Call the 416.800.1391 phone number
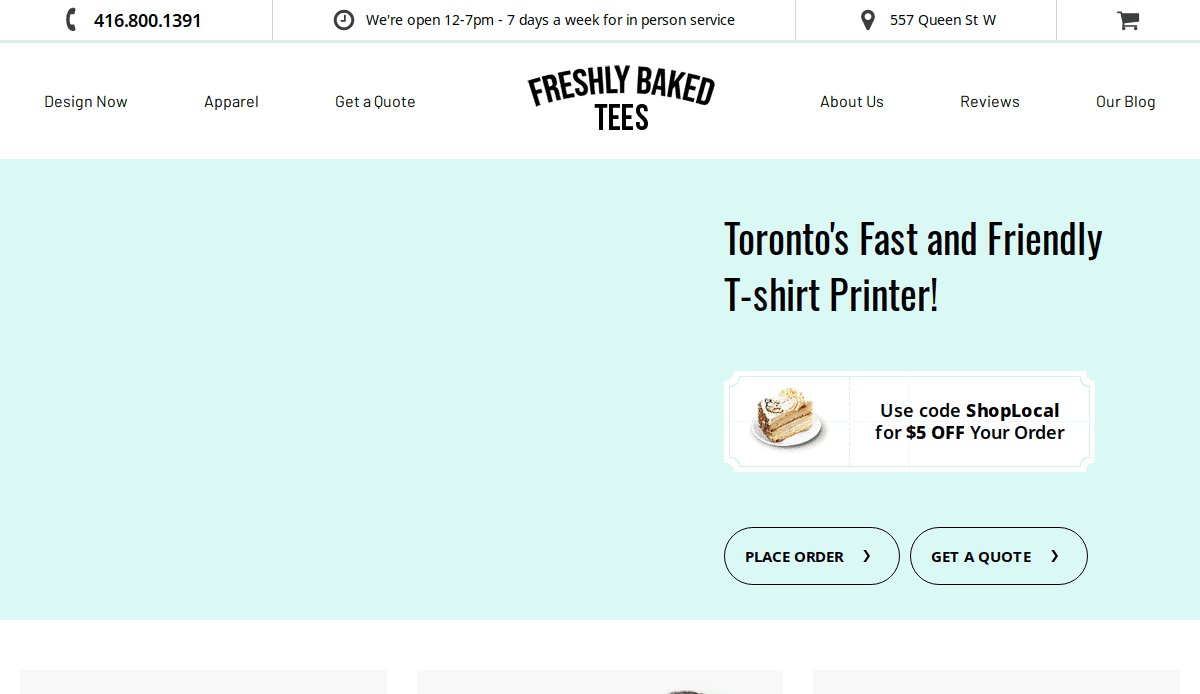Image resolution: width=1200 pixels, height=694 pixels. coord(147,19)
